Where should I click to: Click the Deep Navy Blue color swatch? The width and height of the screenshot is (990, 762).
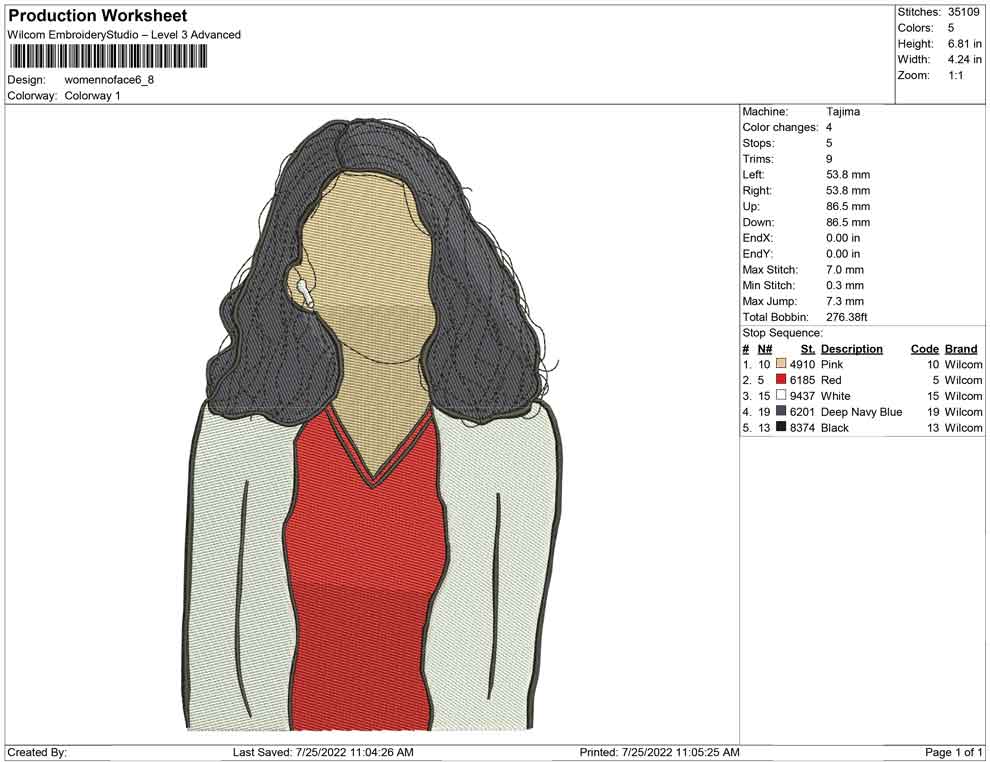tap(781, 412)
